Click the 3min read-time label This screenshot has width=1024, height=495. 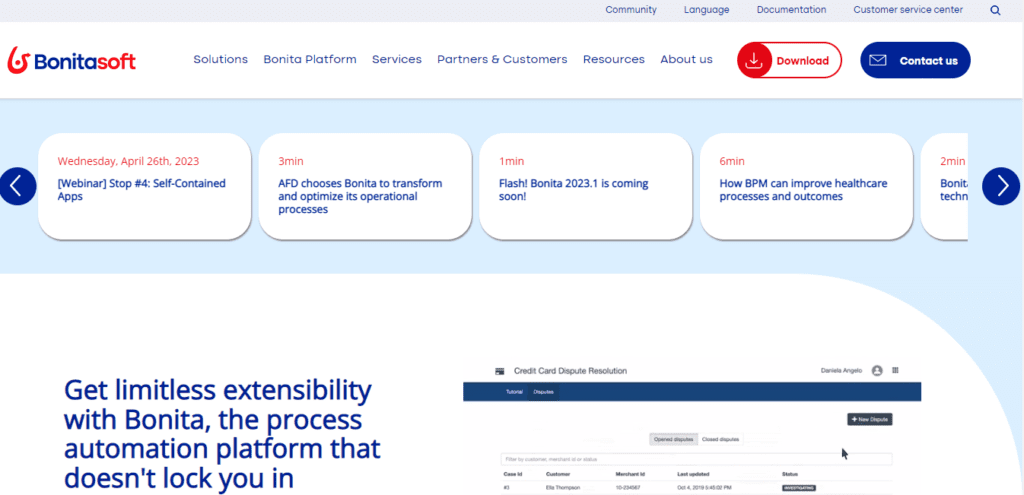click(291, 161)
